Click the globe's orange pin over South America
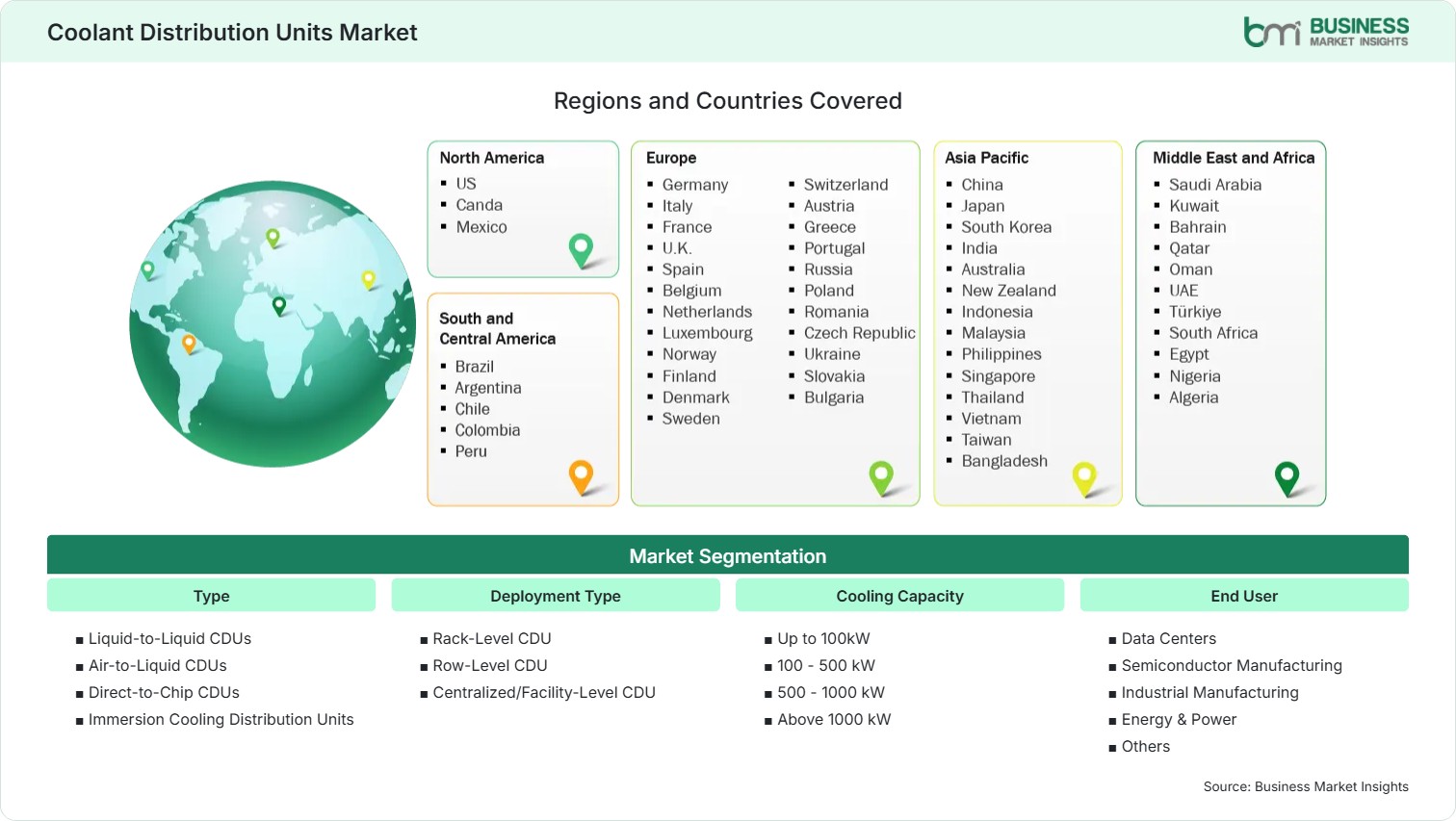1456x821 pixels. click(x=189, y=343)
